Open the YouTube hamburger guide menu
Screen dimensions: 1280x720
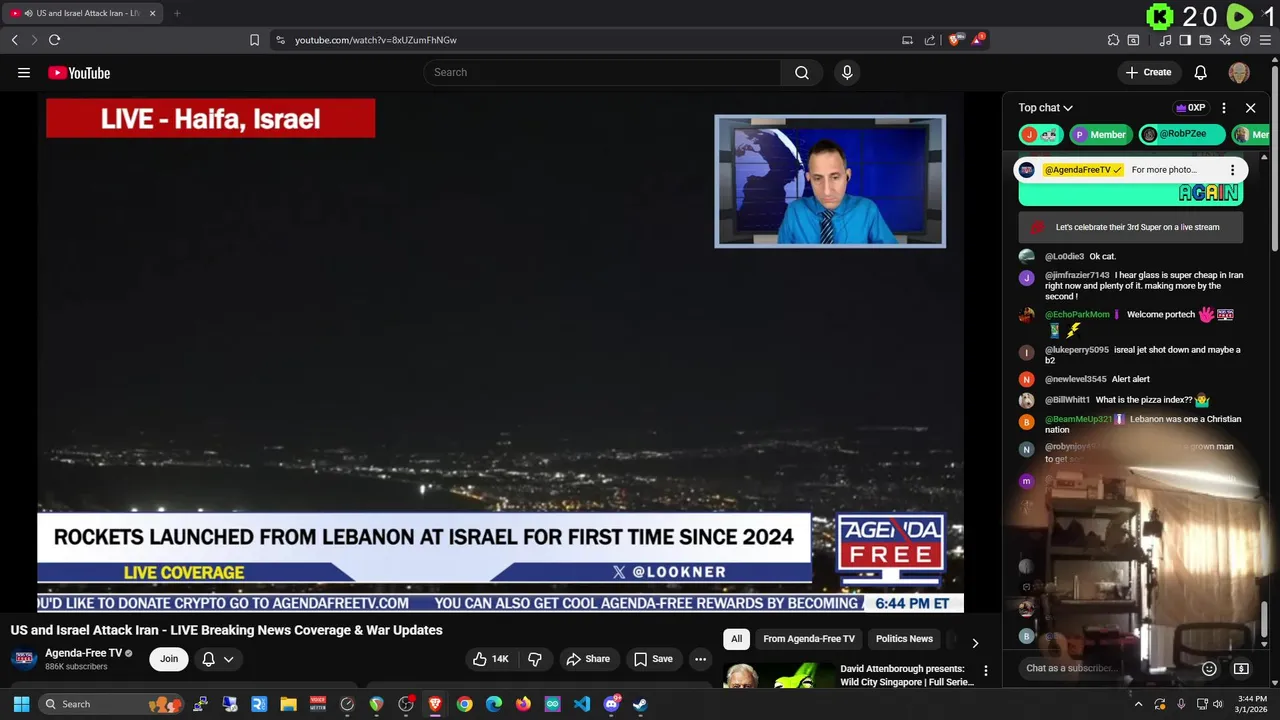pyautogui.click(x=24, y=72)
